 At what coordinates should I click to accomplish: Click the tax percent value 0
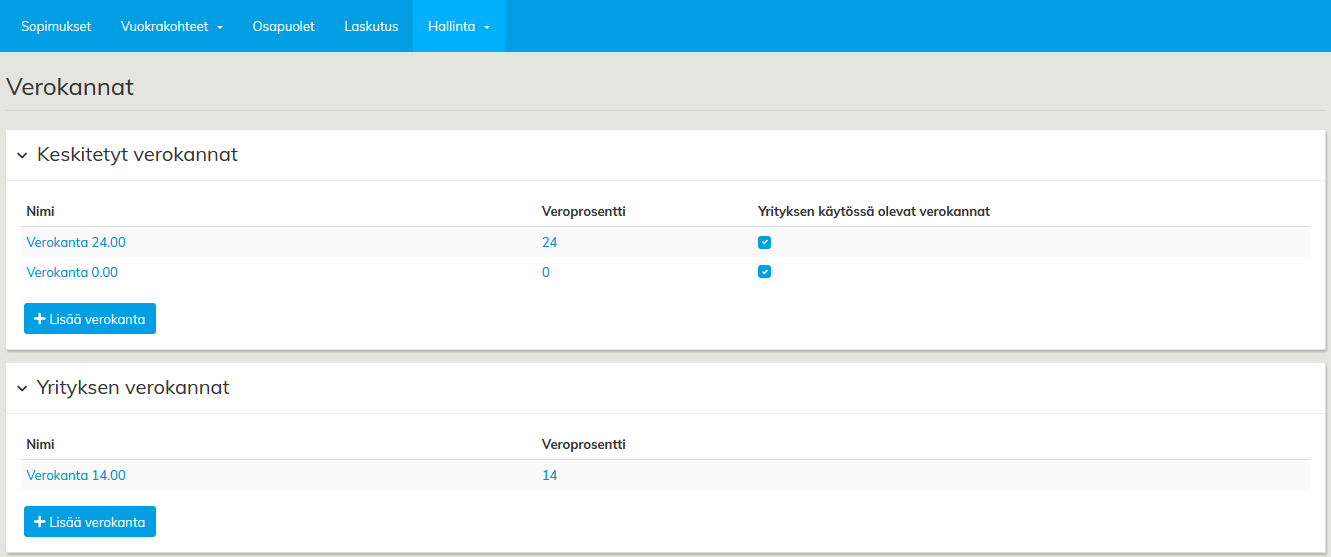click(545, 272)
